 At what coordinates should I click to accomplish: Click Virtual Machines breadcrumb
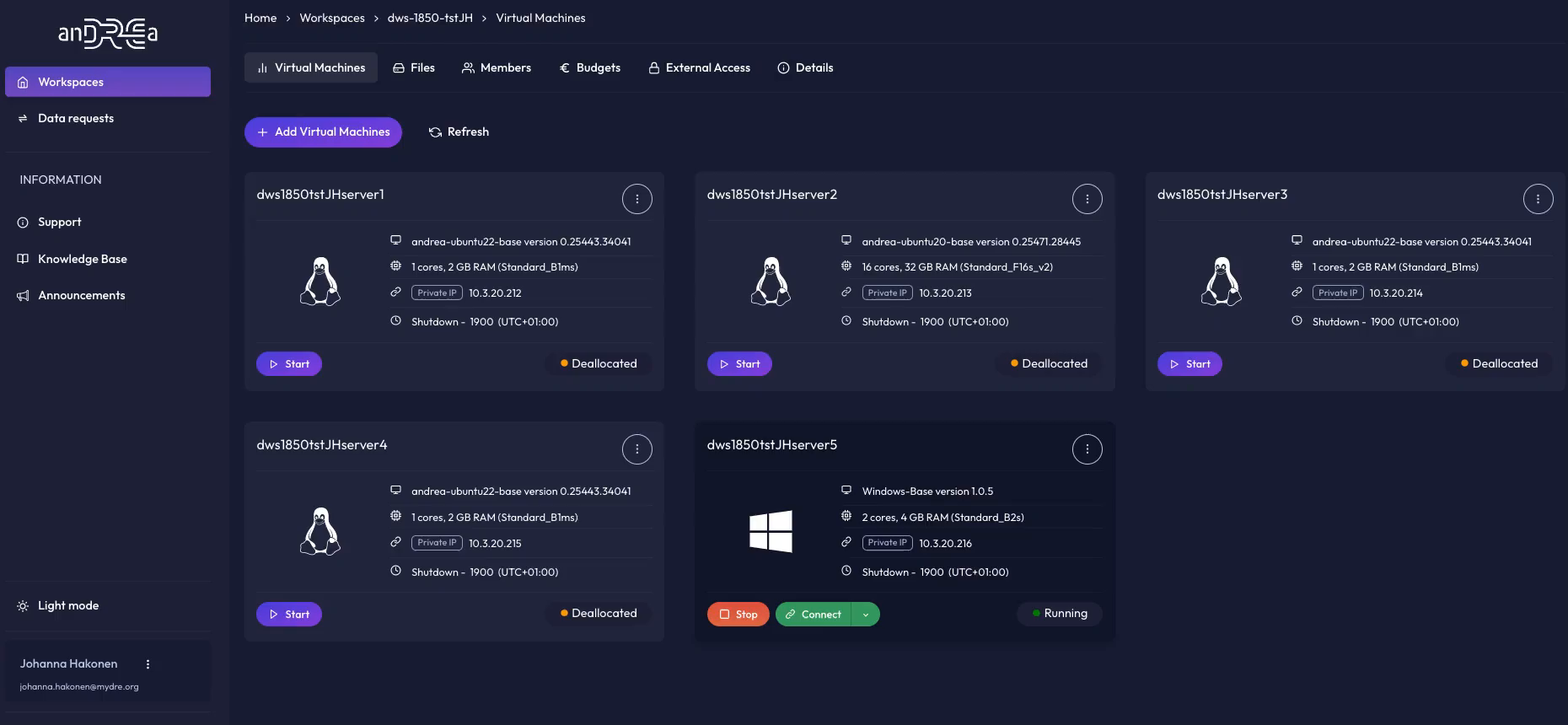(540, 18)
